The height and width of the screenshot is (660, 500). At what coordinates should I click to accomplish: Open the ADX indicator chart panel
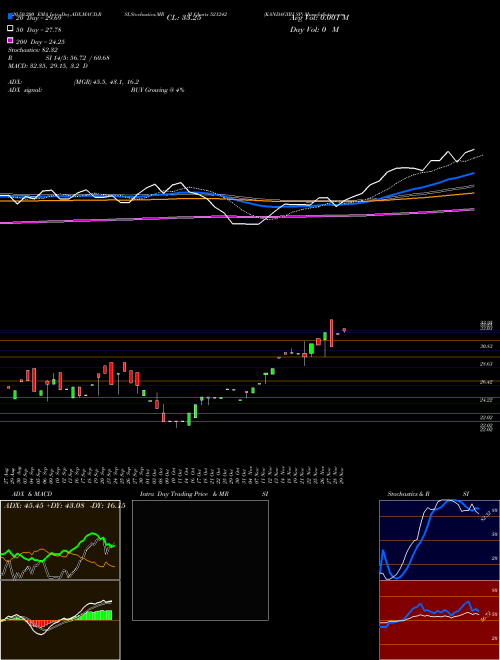pyautogui.click(x=60, y=540)
